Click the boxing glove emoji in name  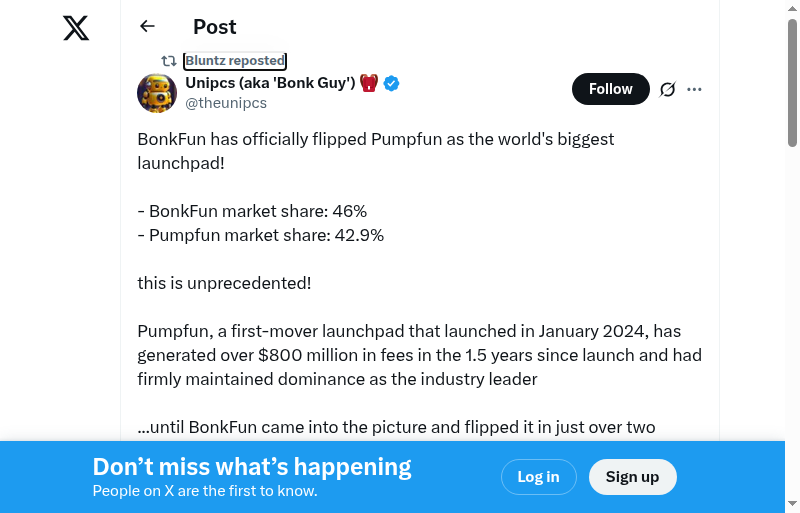[369, 83]
